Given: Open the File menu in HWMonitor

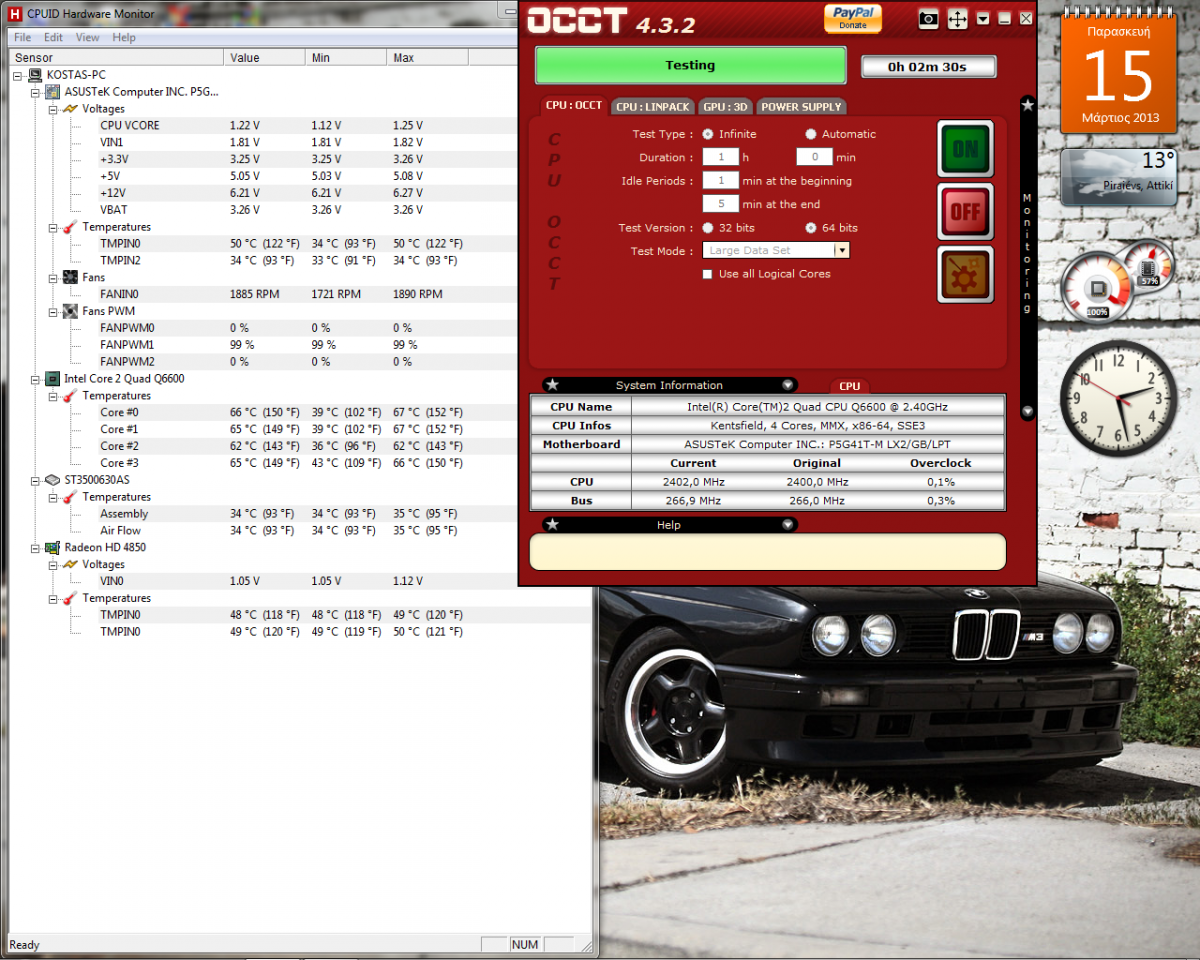Looking at the screenshot, I should click(22, 37).
